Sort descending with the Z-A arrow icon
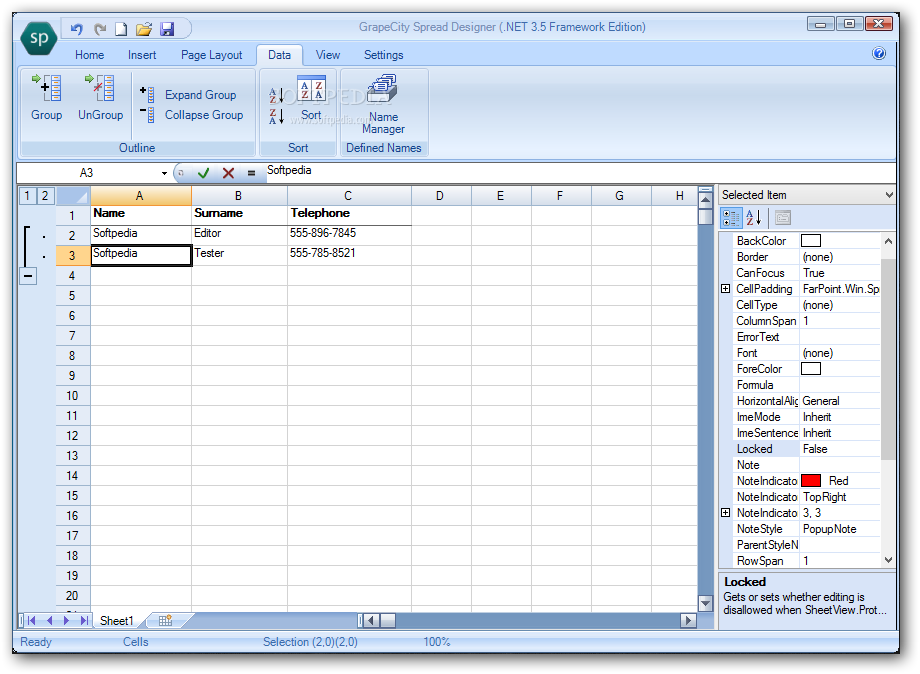This screenshot has width=920, height=674. [x=276, y=116]
